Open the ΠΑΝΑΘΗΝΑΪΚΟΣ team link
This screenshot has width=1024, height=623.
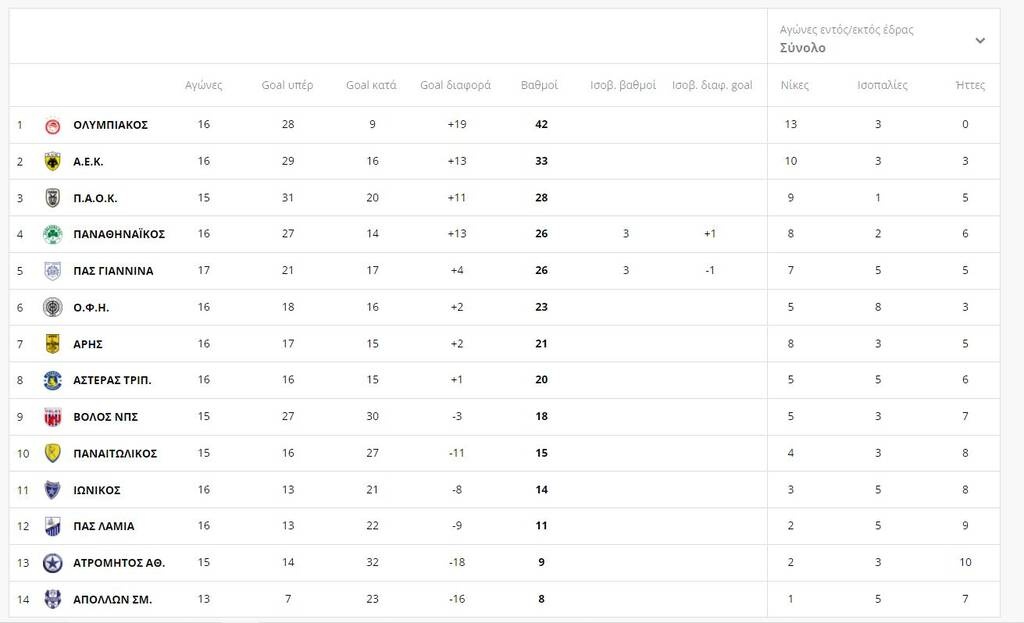[x=119, y=235]
